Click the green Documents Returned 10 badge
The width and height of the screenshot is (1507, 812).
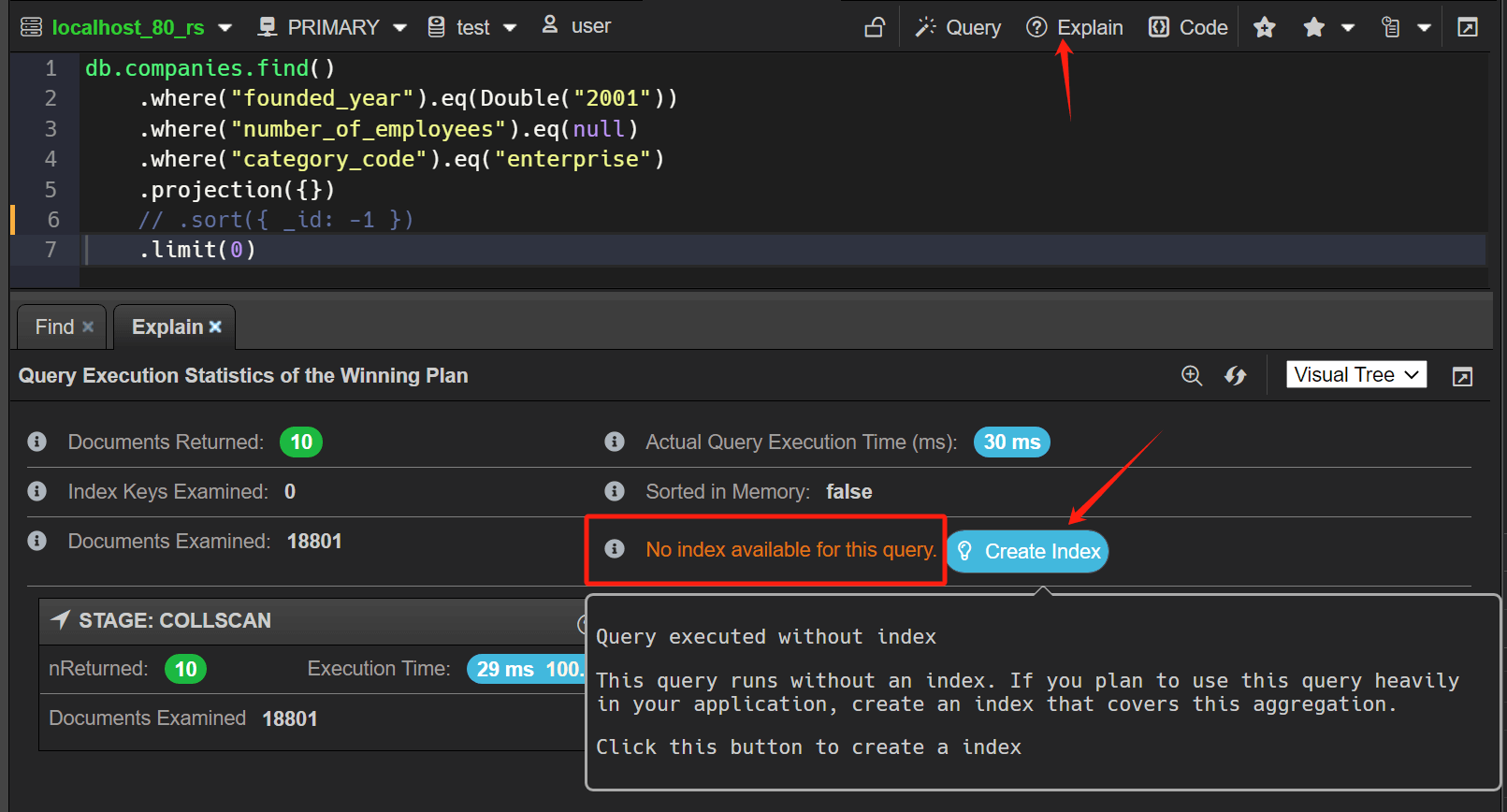301,442
